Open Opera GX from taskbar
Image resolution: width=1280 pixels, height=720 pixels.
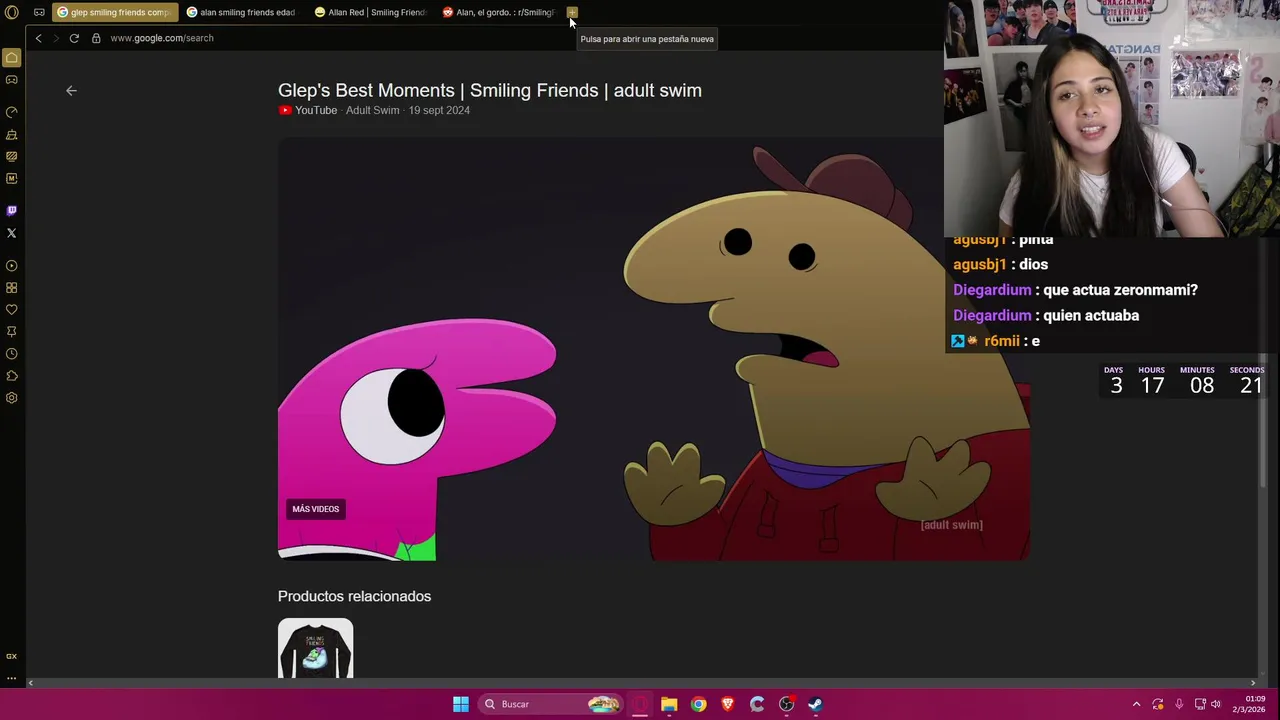coord(640,704)
